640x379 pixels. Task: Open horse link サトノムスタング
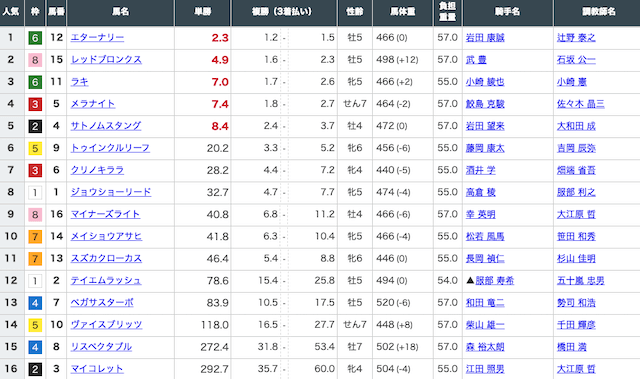tap(106, 126)
